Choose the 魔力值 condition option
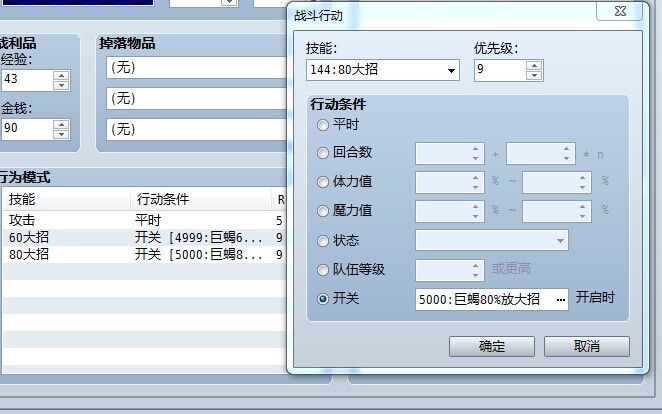Viewport: 662px width, 414px height. pos(323,211)
